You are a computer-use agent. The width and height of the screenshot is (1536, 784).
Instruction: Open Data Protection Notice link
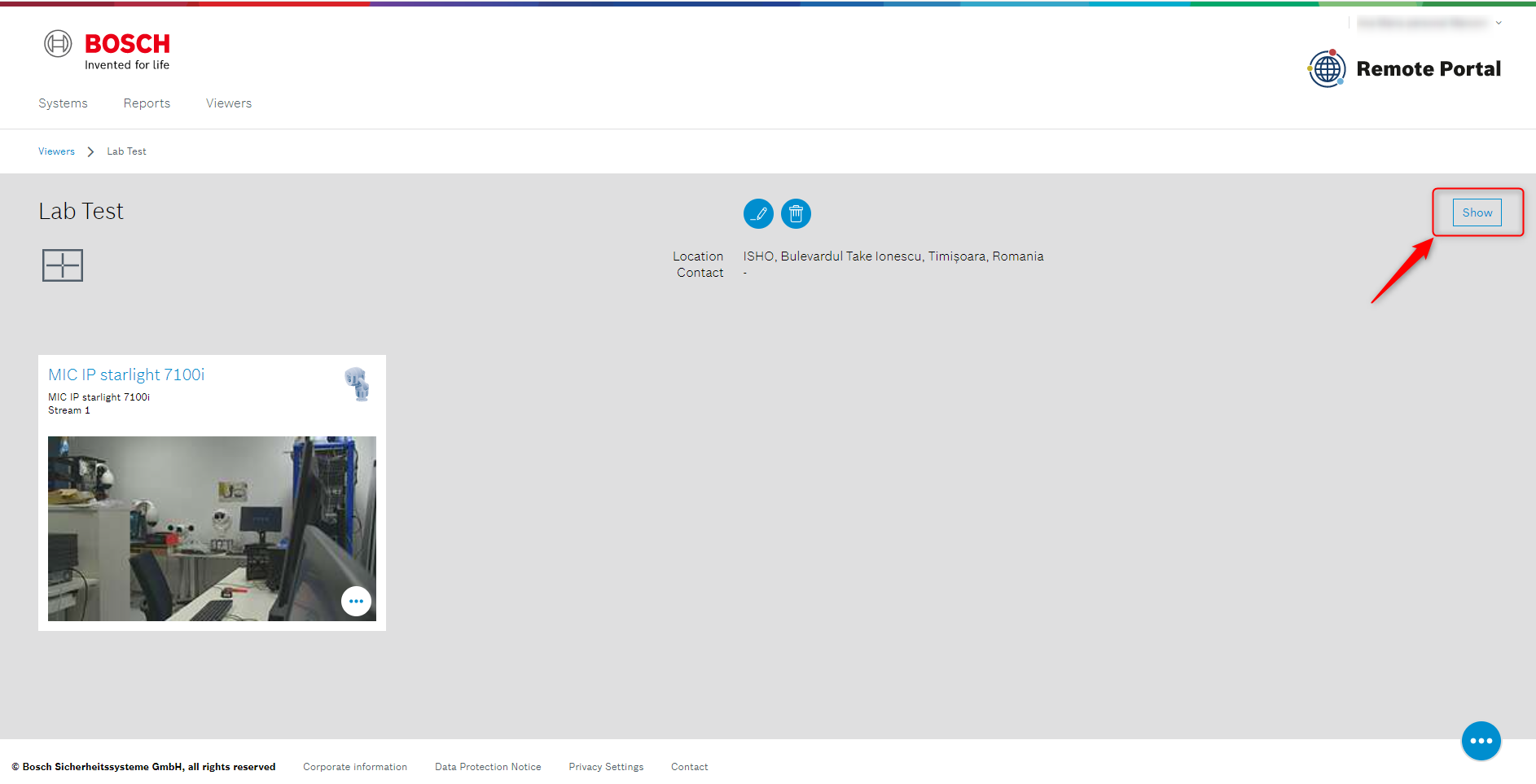pos(488,767)
